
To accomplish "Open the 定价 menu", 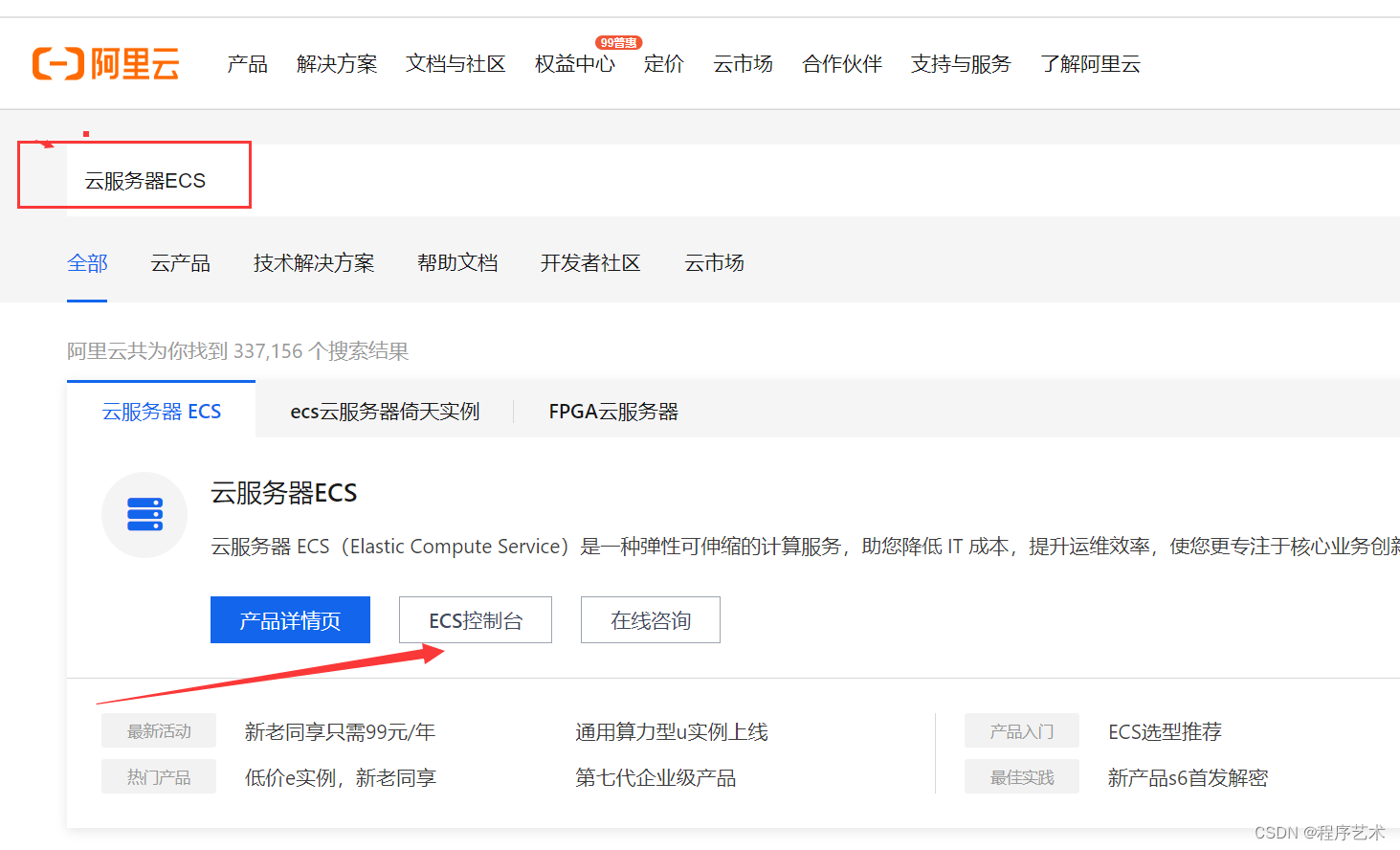I will click(664, 64).
